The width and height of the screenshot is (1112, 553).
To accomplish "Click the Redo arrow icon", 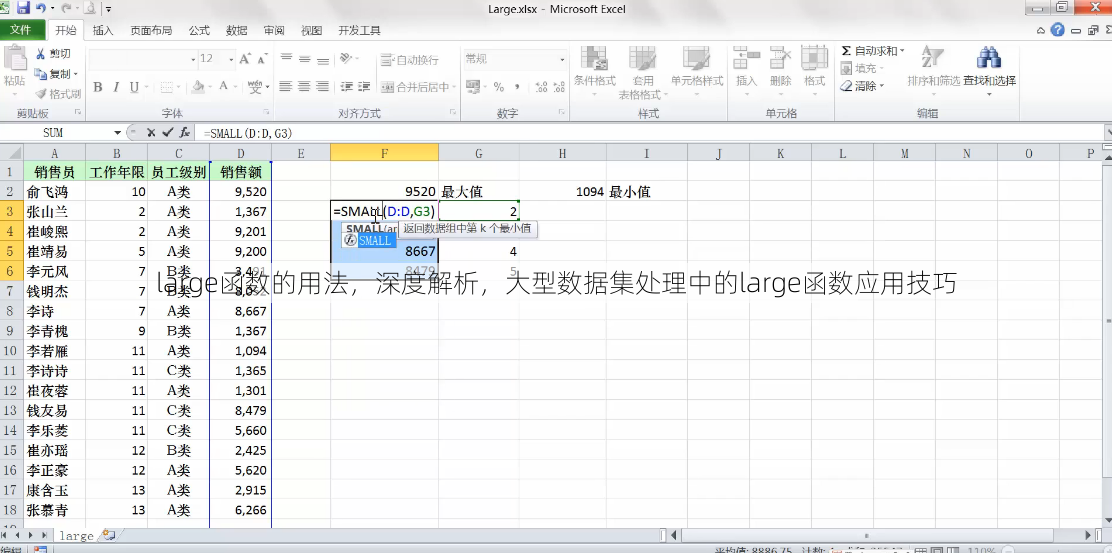I will coord(66,9).
